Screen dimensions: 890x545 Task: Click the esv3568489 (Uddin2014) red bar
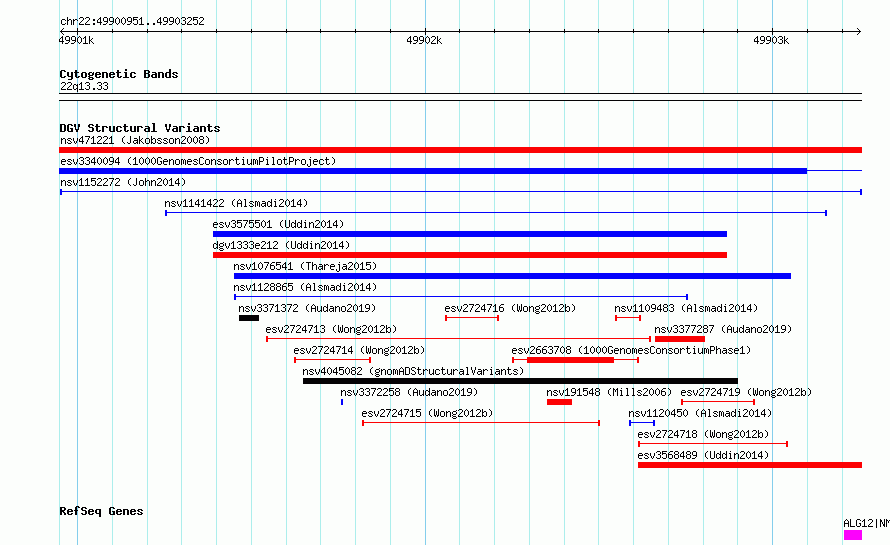click(x=750, y=465)
